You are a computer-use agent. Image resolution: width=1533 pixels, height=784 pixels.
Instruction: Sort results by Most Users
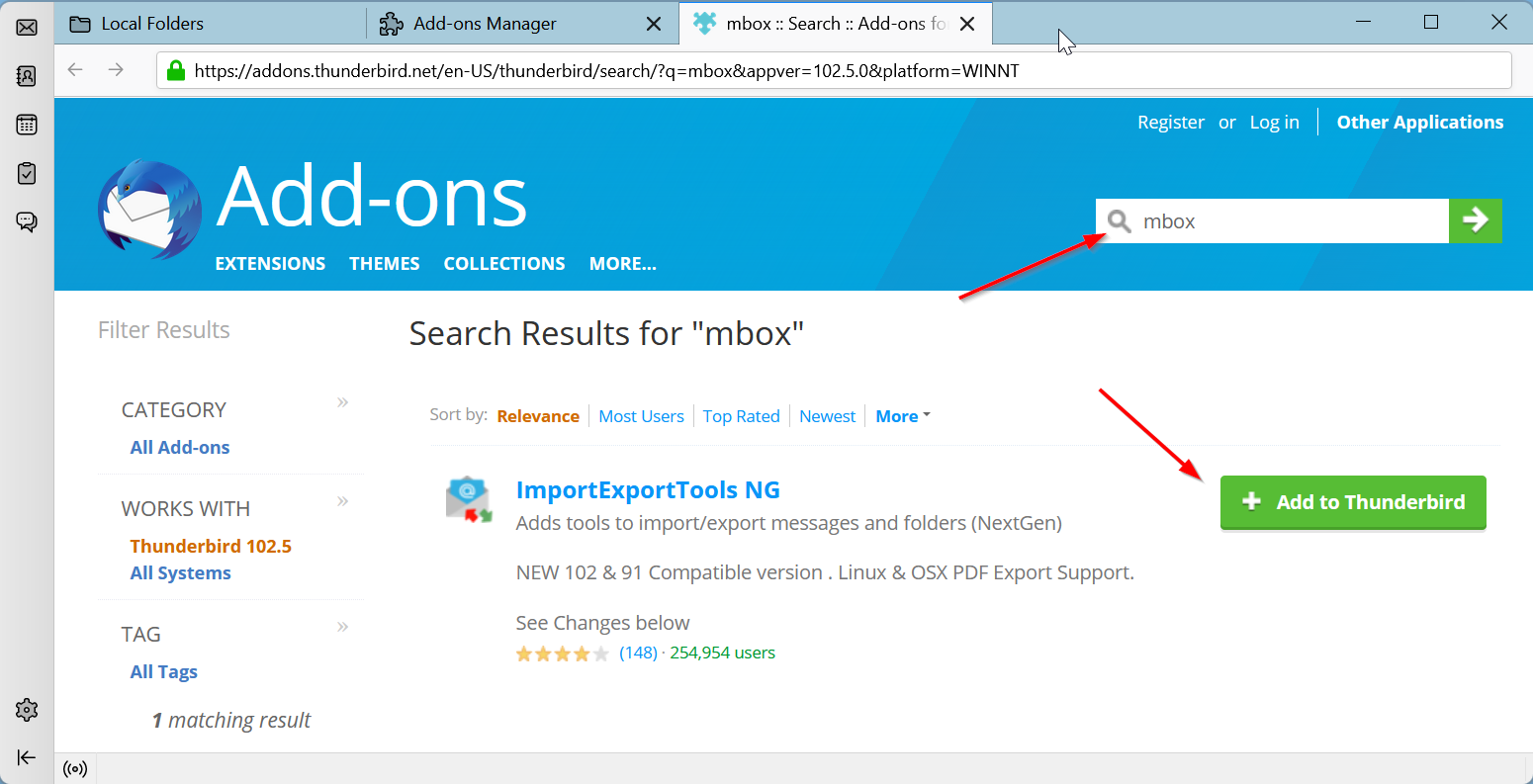[641, 416]
